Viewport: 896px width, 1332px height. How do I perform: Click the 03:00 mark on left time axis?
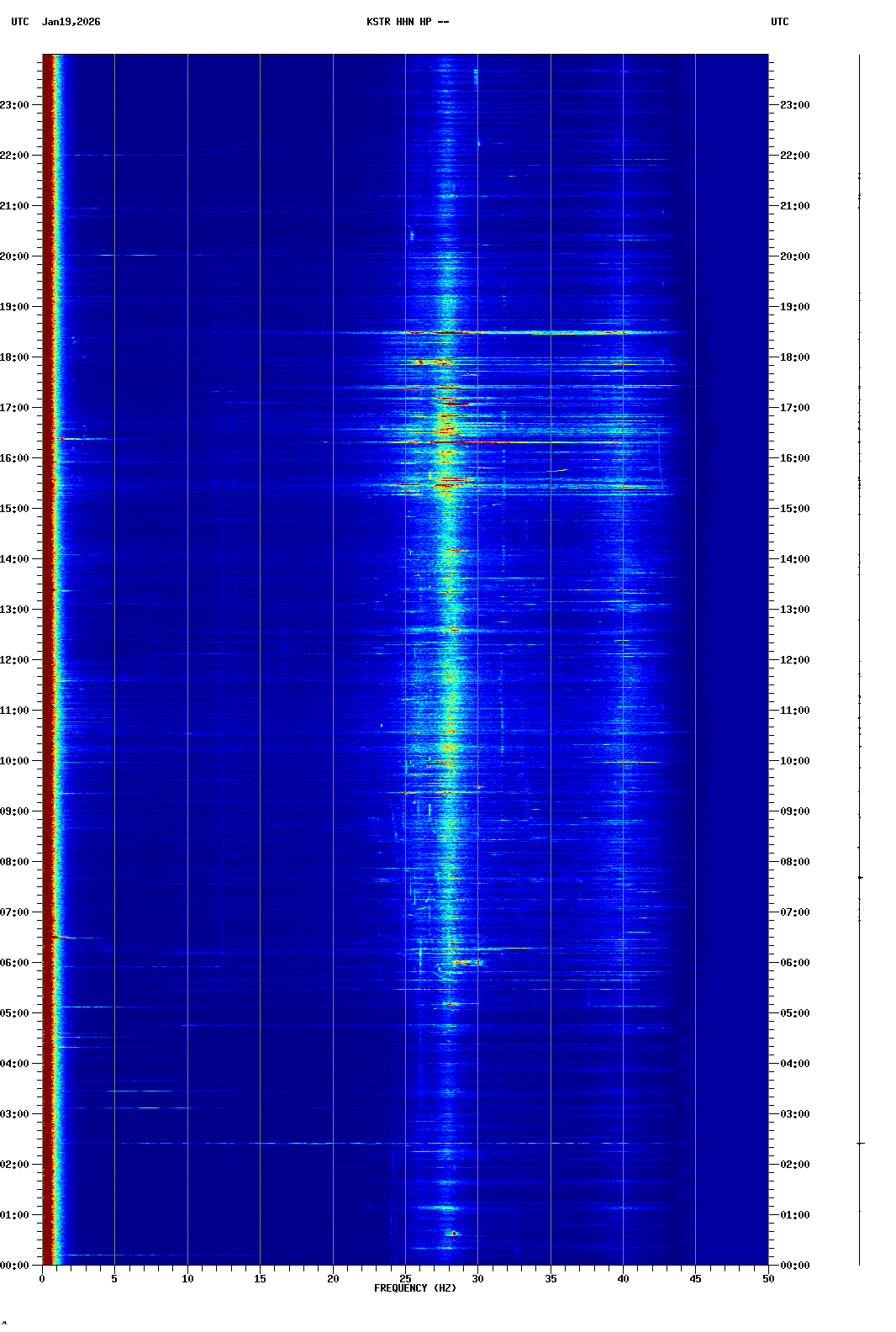pos(15,1114)
